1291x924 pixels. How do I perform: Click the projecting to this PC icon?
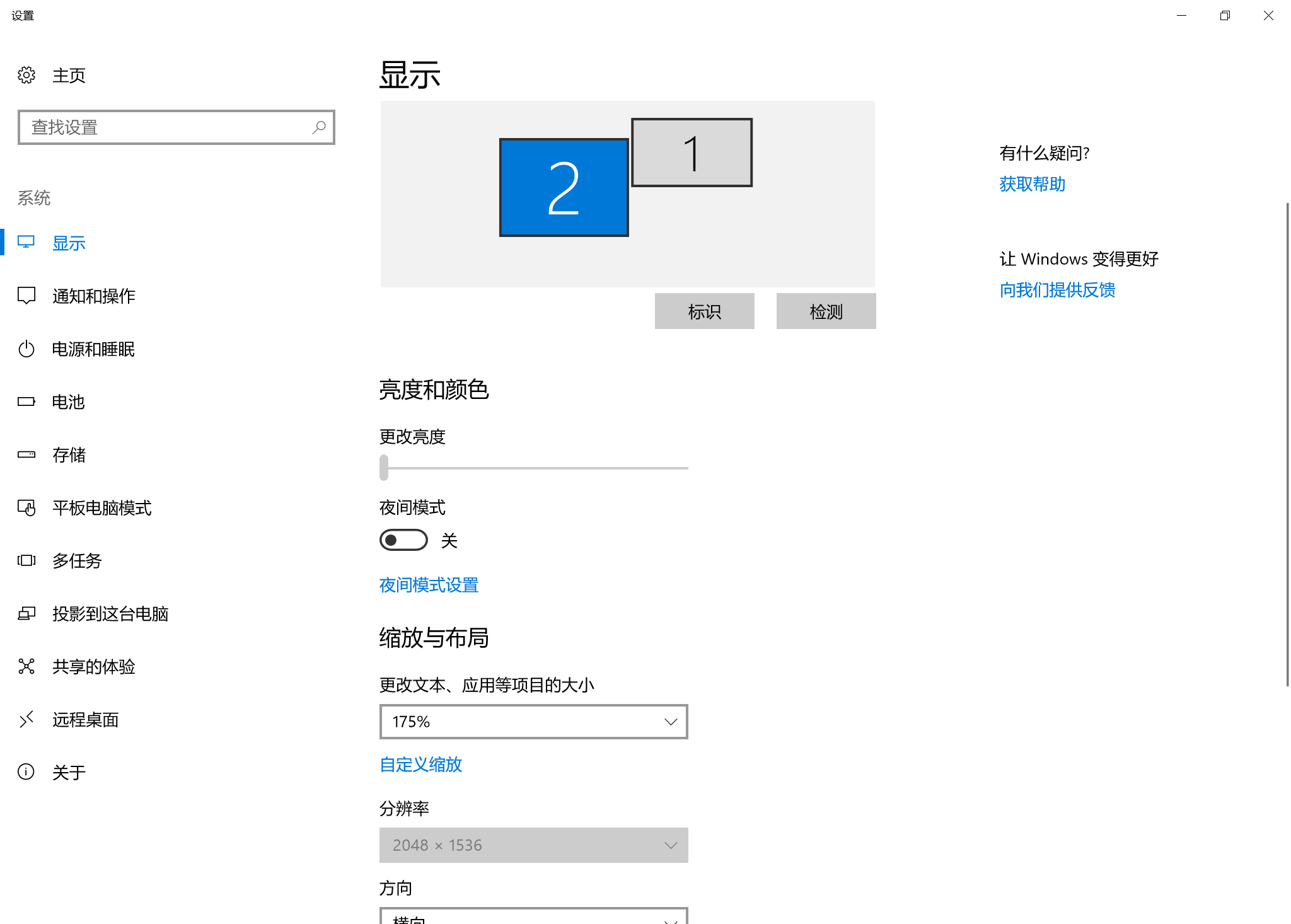(x=26, y=613)
